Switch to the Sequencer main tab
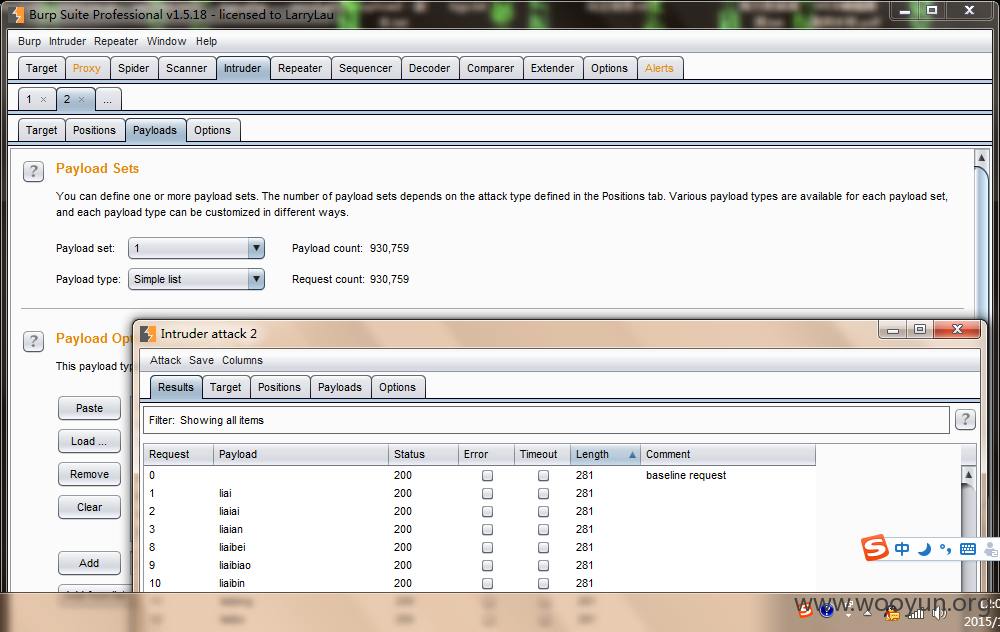The image size is (1000, 632). click(x=365, y=68)
